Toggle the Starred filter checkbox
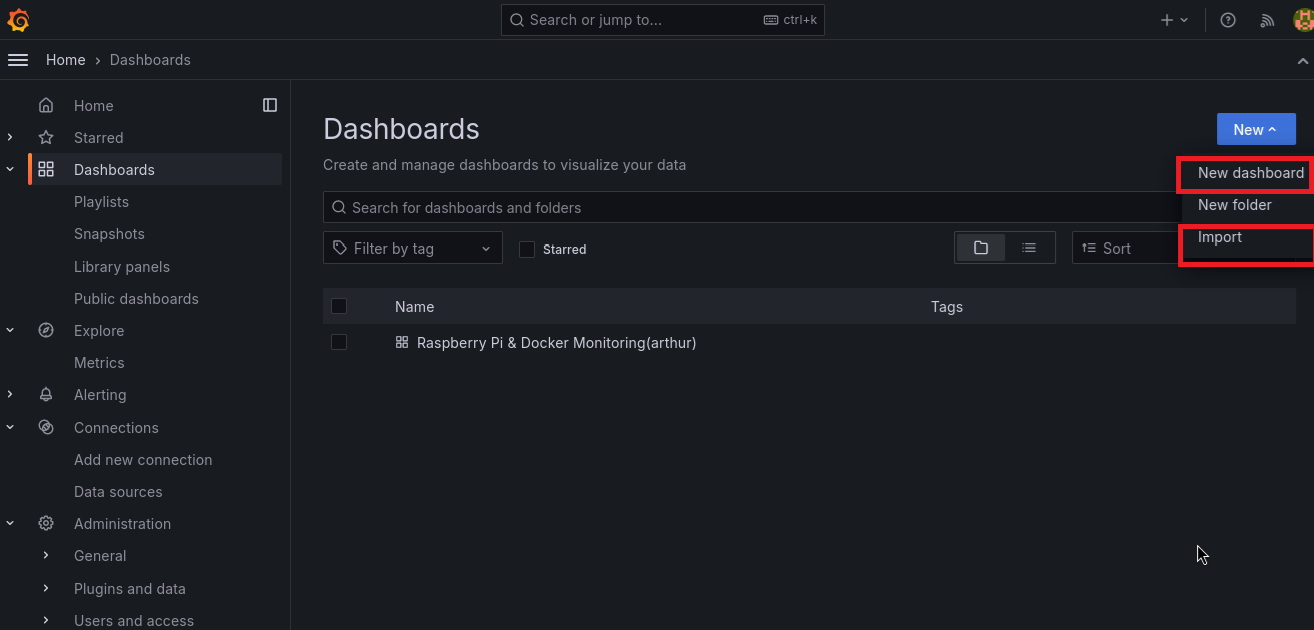 [527, 249]
